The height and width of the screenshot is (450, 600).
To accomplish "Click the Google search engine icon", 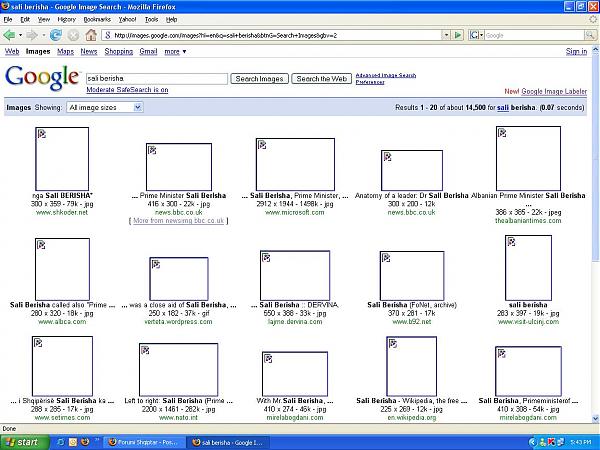I will [474, 35].
